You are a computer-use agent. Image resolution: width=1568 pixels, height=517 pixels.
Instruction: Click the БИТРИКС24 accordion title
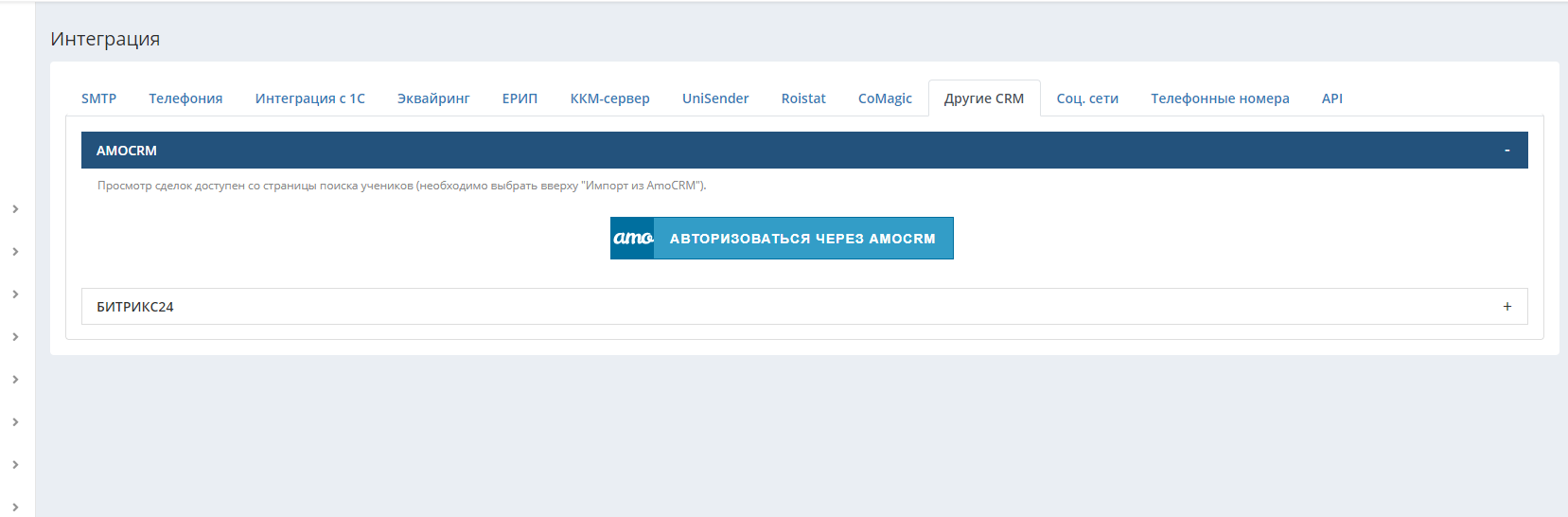[134, 307]
